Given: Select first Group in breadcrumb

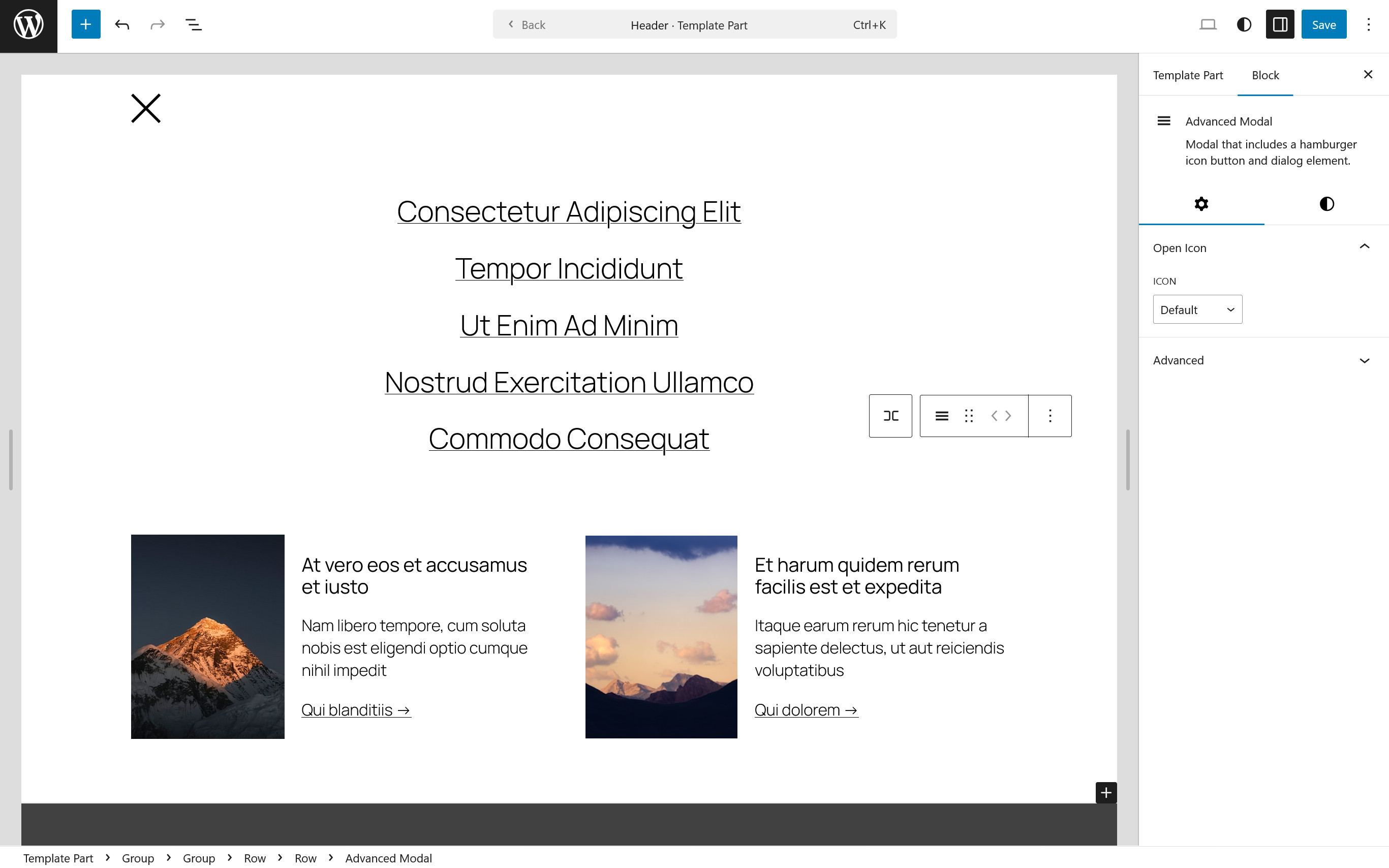Looking at the screenshot, I should (x=138, y=858).
